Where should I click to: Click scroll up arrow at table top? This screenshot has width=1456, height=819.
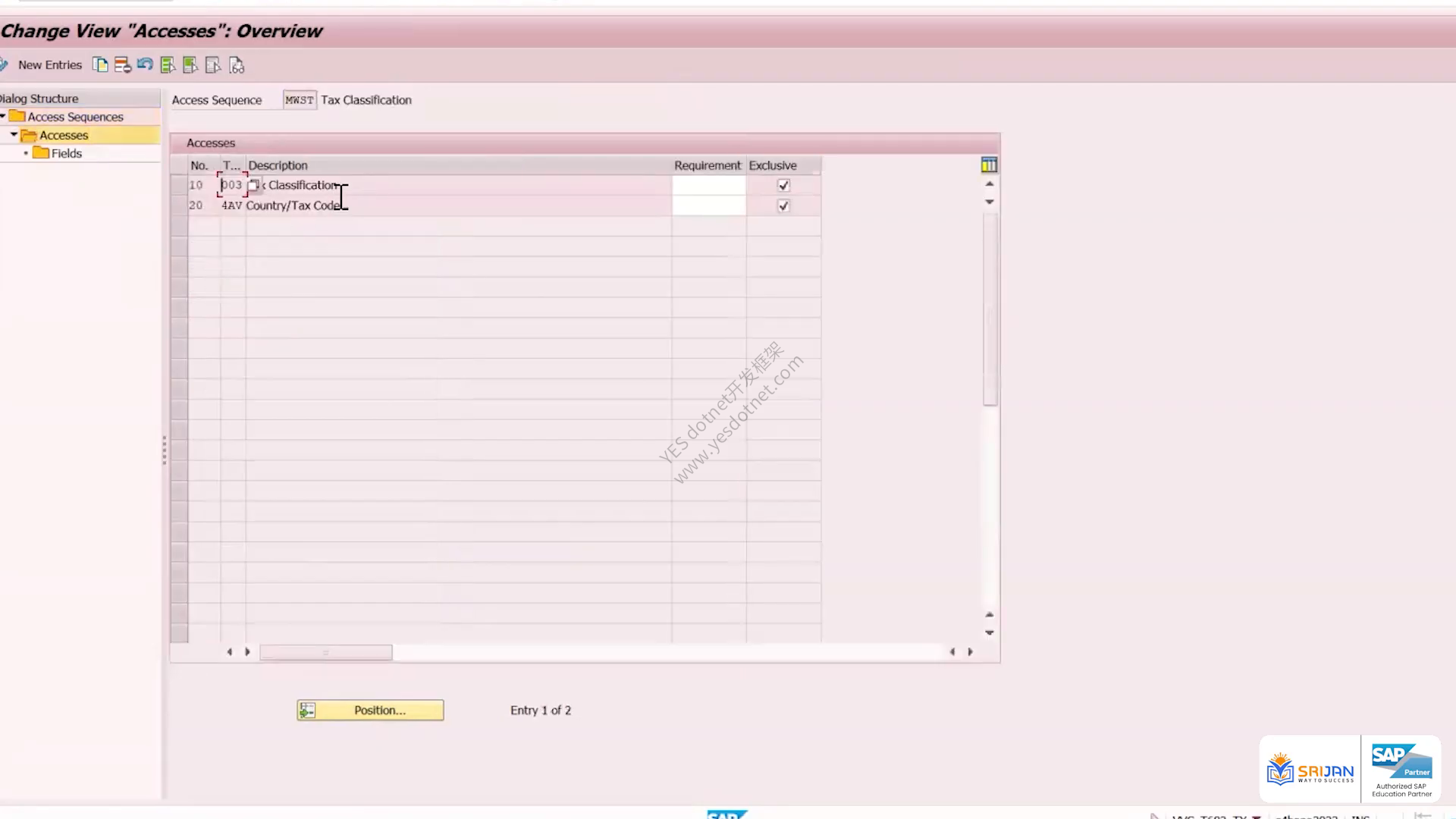click(990, 184)
